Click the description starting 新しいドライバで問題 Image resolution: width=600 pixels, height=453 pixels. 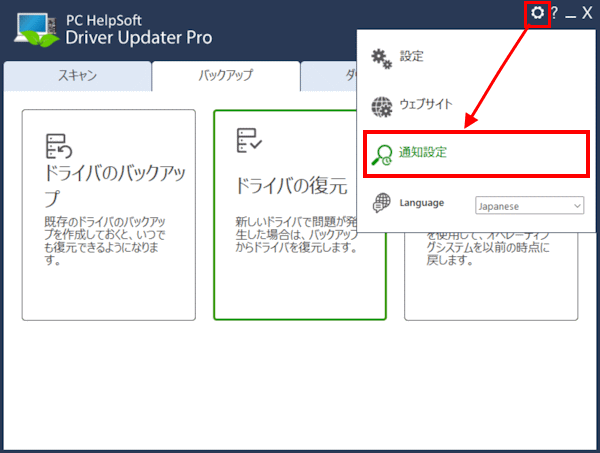296,235
